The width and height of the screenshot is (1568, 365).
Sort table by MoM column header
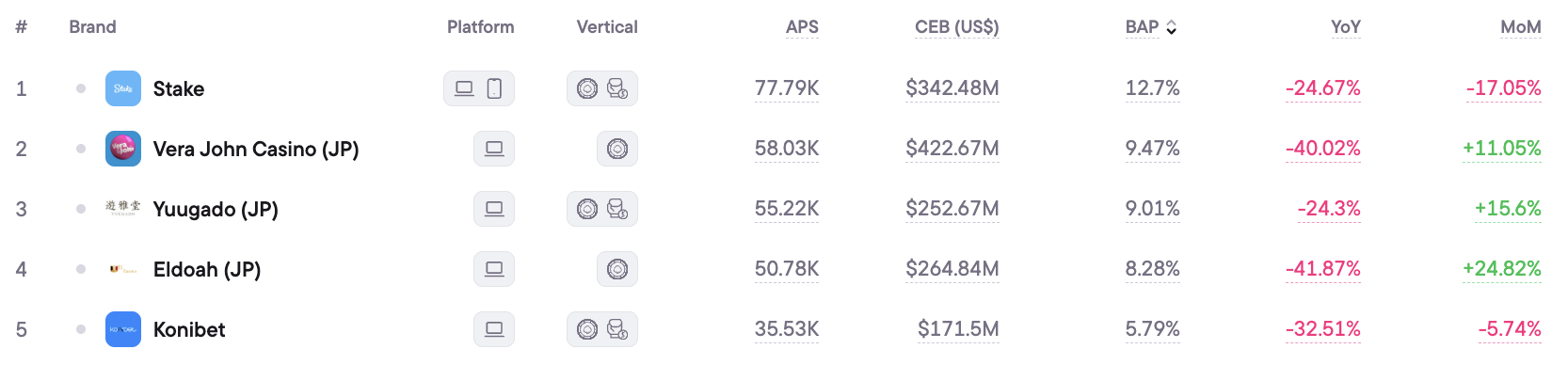pos(1521,27)
